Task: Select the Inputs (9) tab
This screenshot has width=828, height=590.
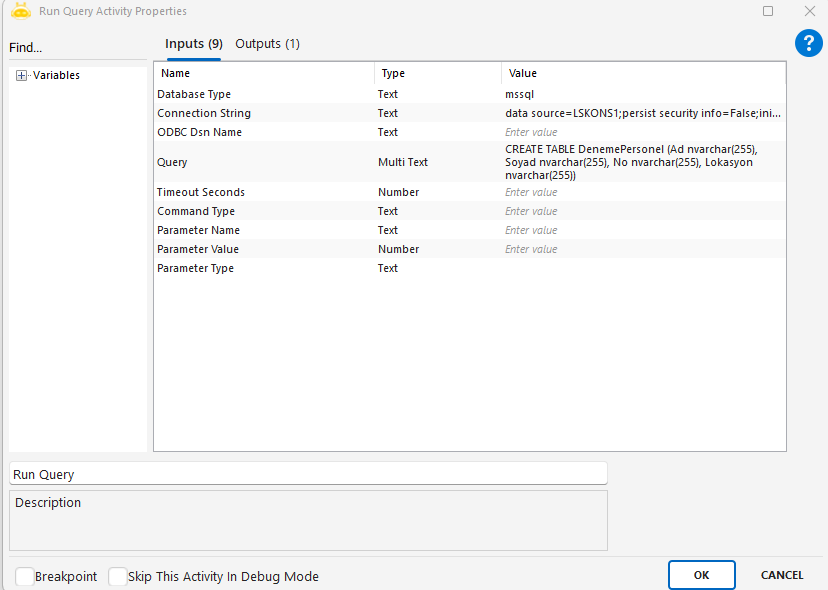Action: (x=194, y=44)
